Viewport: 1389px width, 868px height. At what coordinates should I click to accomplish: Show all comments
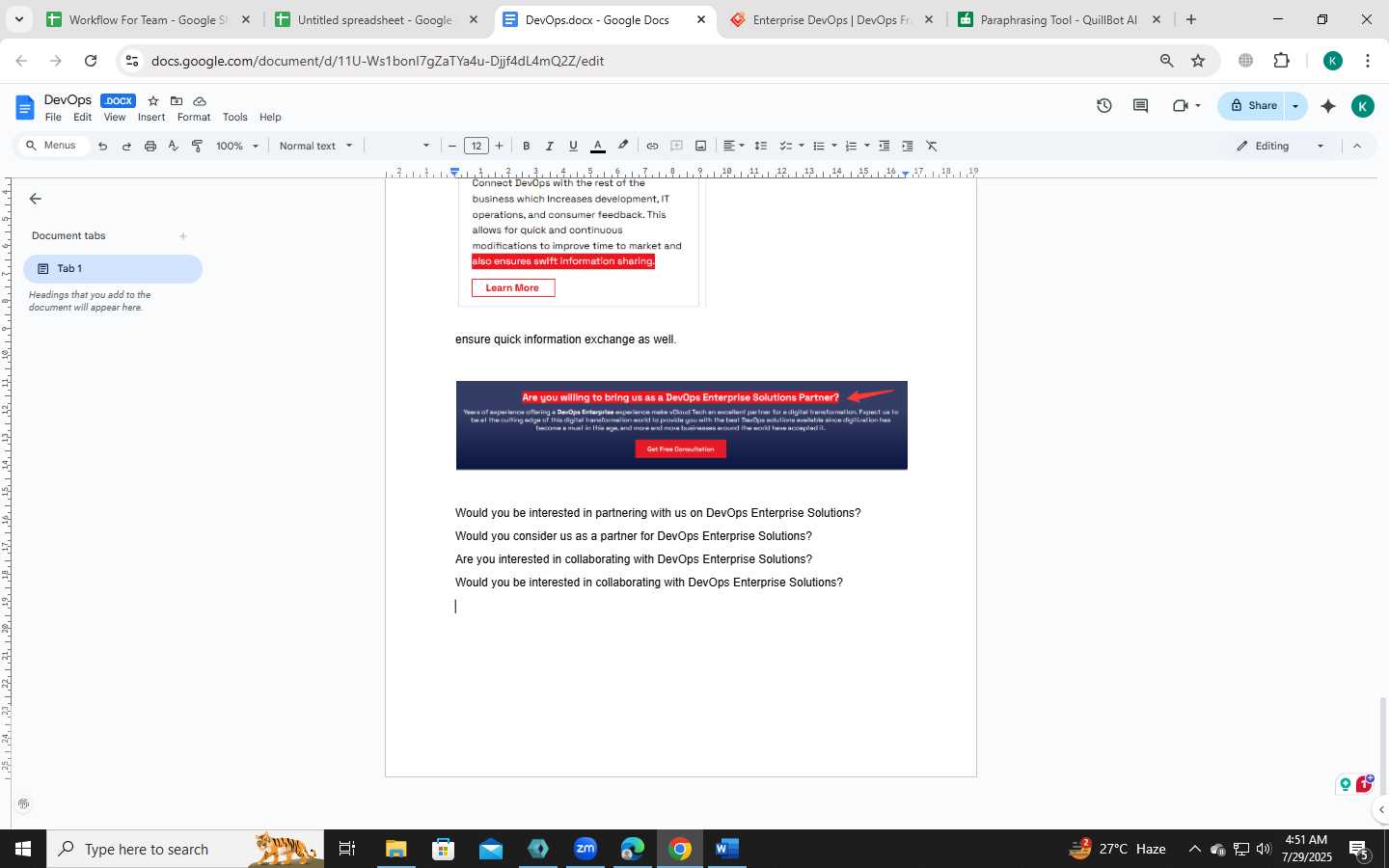click(x=1140, y=106)
